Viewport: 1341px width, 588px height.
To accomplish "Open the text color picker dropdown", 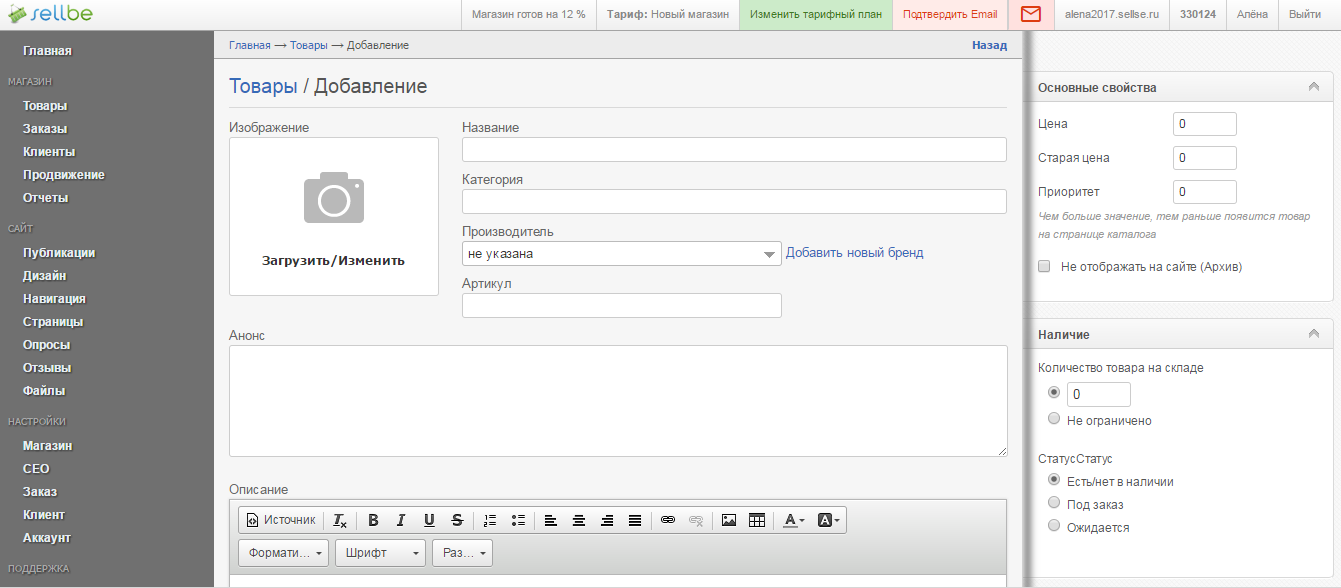I will pos(794,520).
